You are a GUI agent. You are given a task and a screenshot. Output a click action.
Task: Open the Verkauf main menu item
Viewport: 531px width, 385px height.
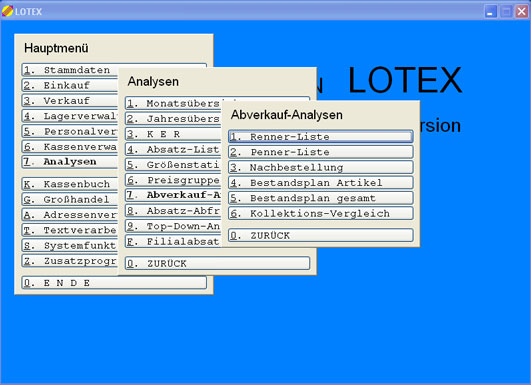point(70,101)
